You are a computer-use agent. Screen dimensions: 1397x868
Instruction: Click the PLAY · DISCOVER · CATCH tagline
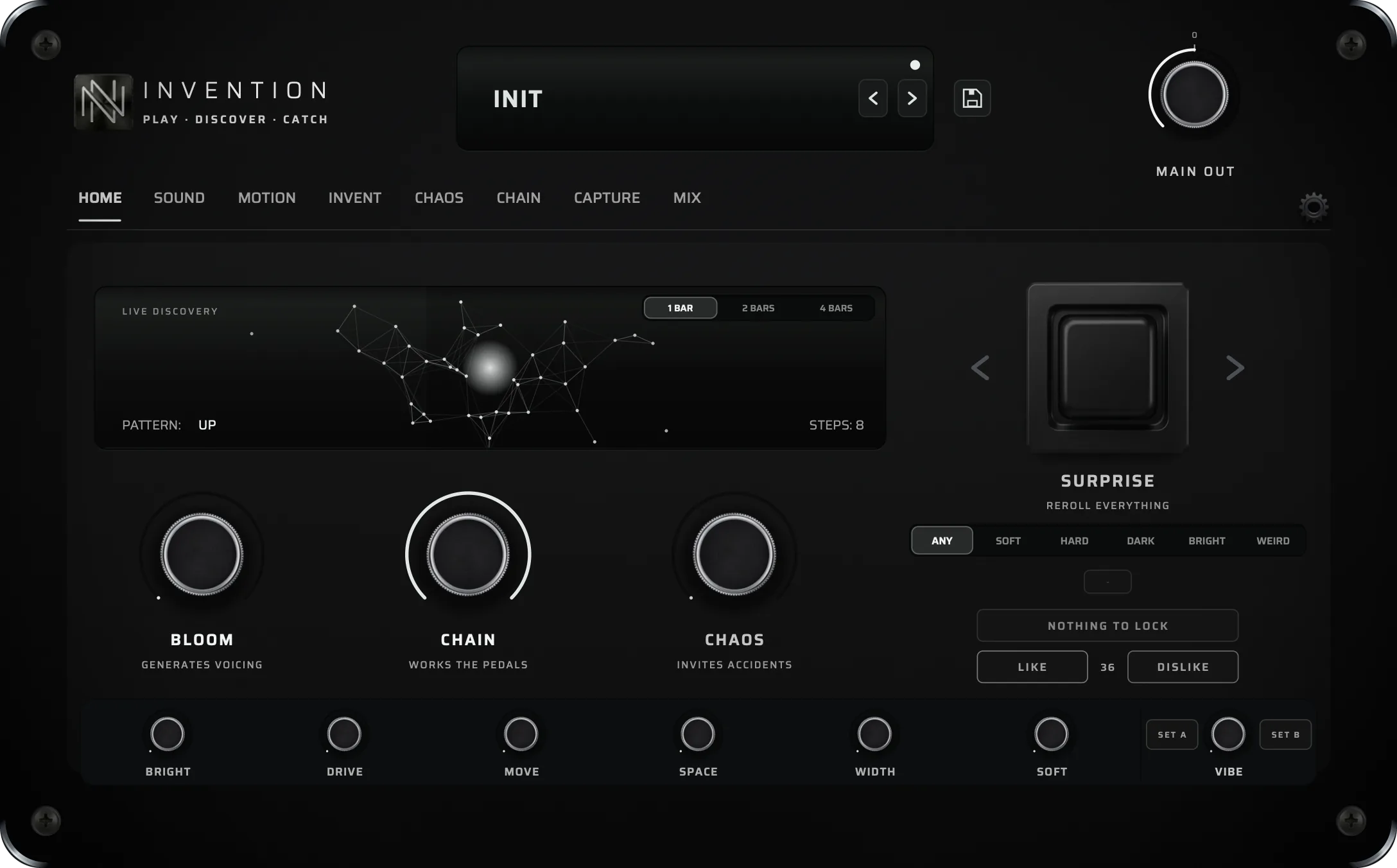[236, 119]
